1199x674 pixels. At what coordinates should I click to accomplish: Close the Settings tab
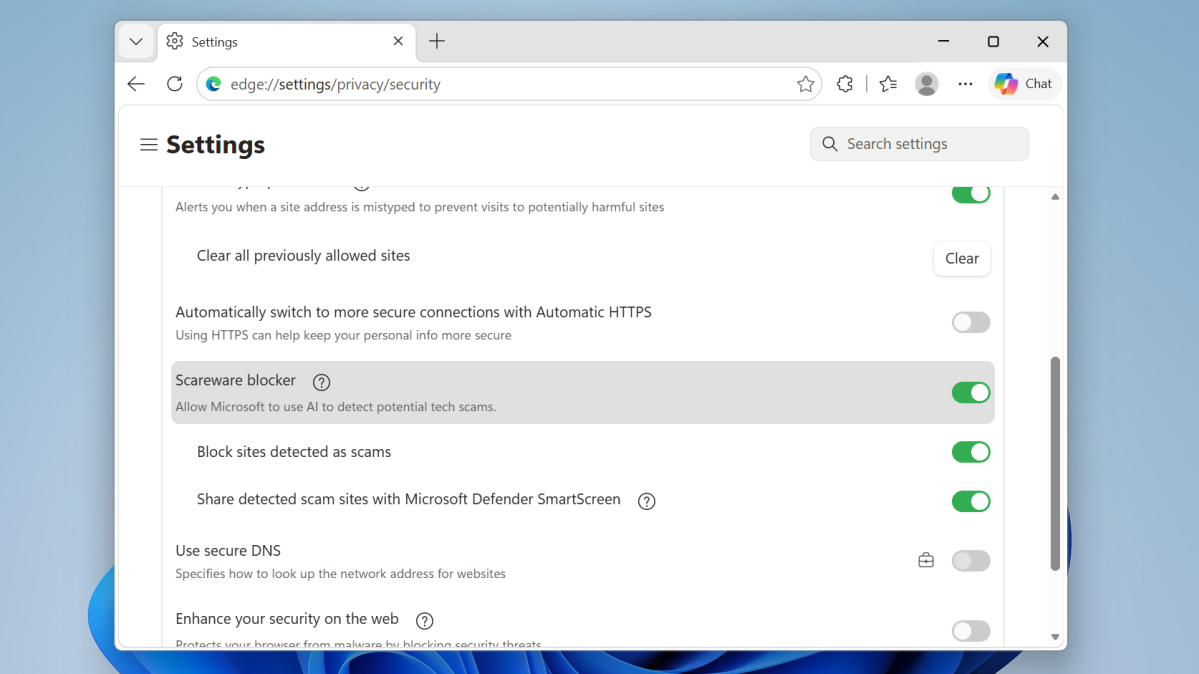[398, 41]
